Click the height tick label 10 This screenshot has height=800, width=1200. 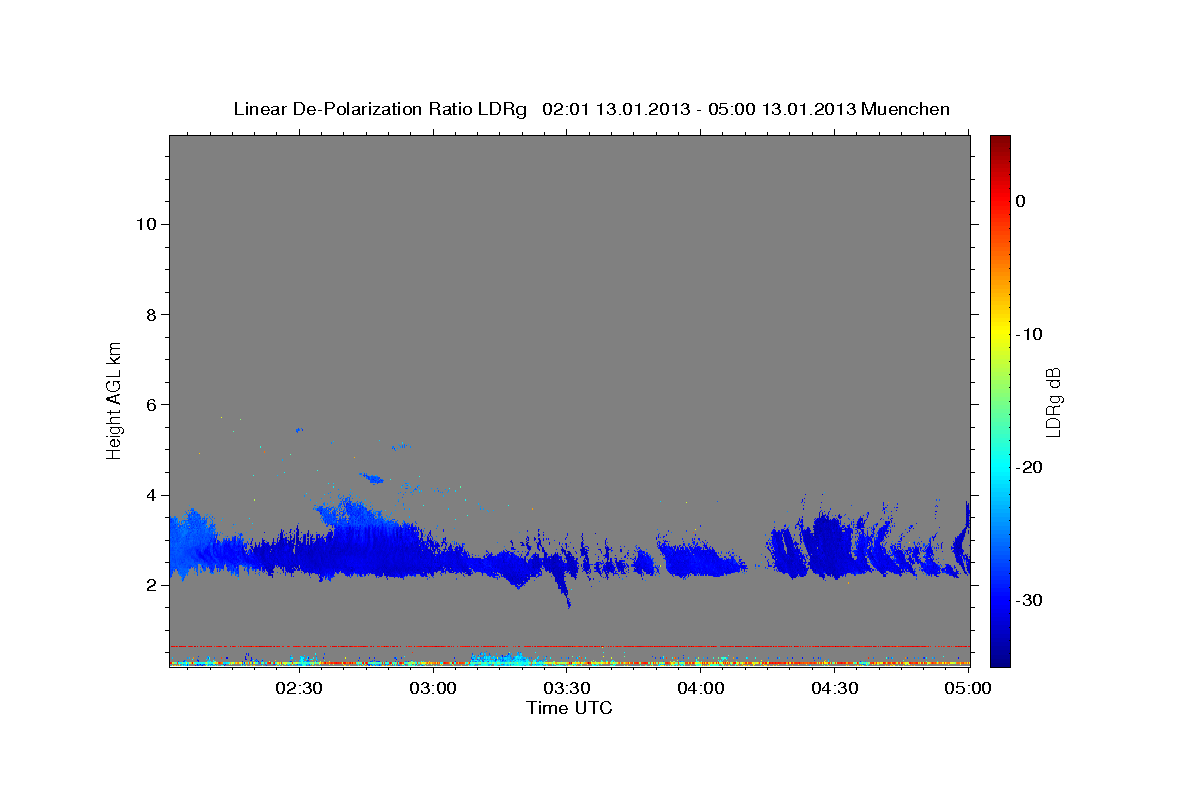pyautogui.click(x=146, y=224)
